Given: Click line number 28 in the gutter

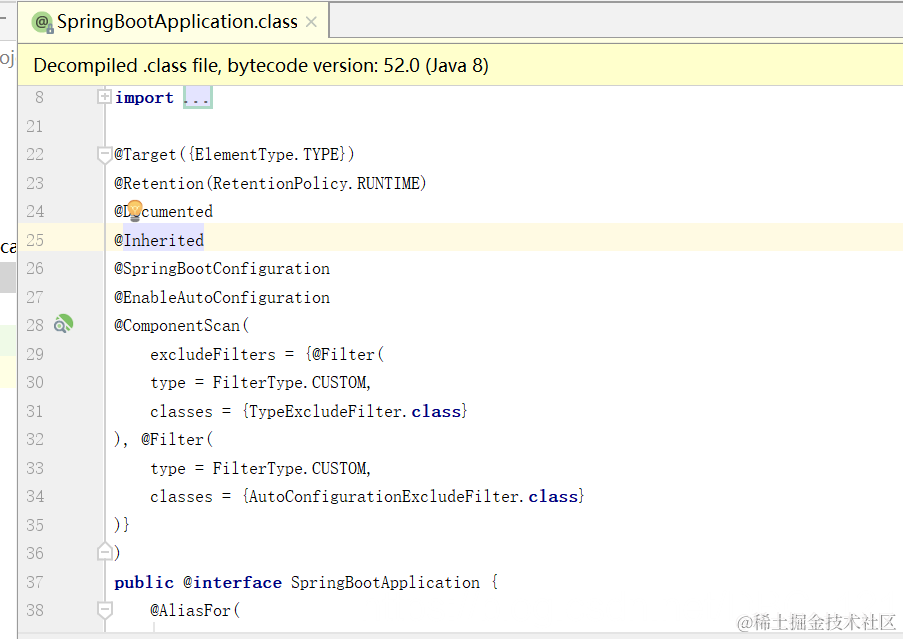Looking at the screenshot, I should (x=35, y=325).
